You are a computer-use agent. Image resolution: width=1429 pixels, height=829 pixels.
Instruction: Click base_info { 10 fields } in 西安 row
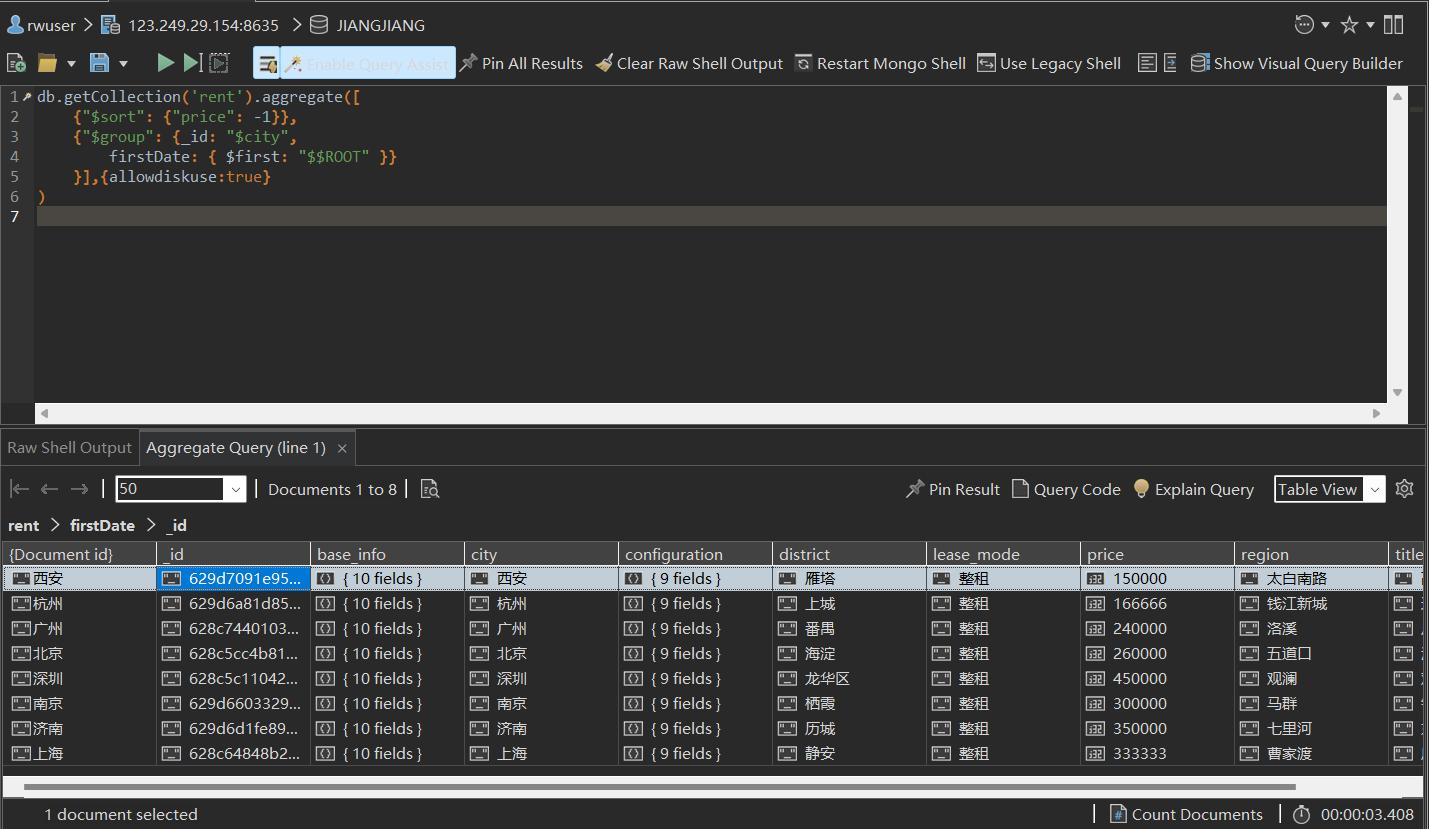[x=388, y=578]
